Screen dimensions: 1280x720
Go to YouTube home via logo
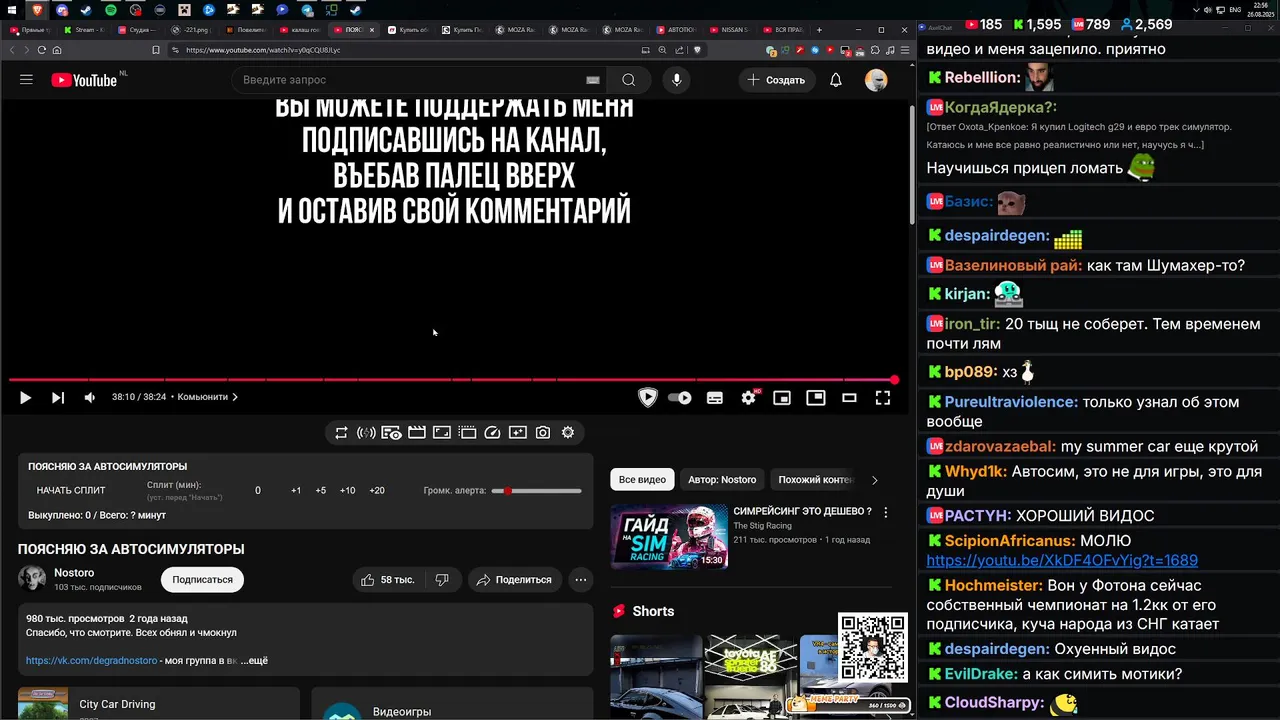pos(84,80)
